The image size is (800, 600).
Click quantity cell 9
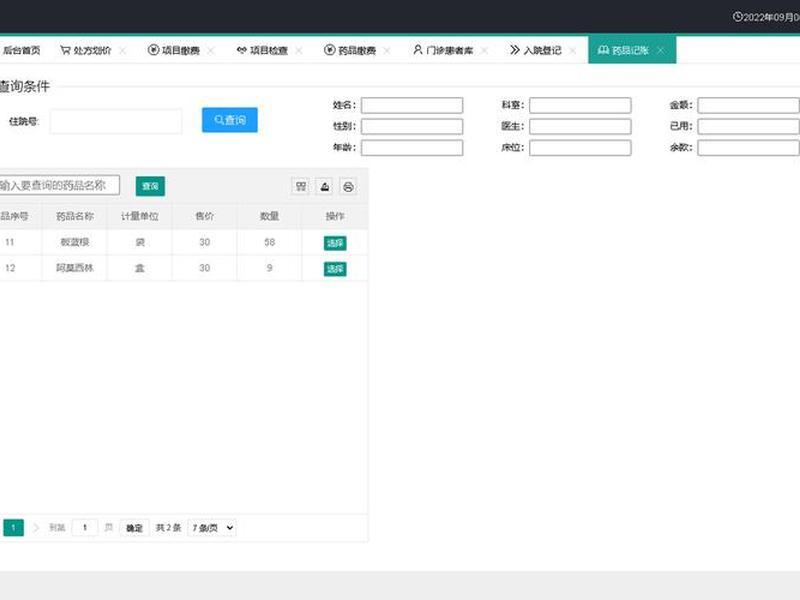coord(269,268)
